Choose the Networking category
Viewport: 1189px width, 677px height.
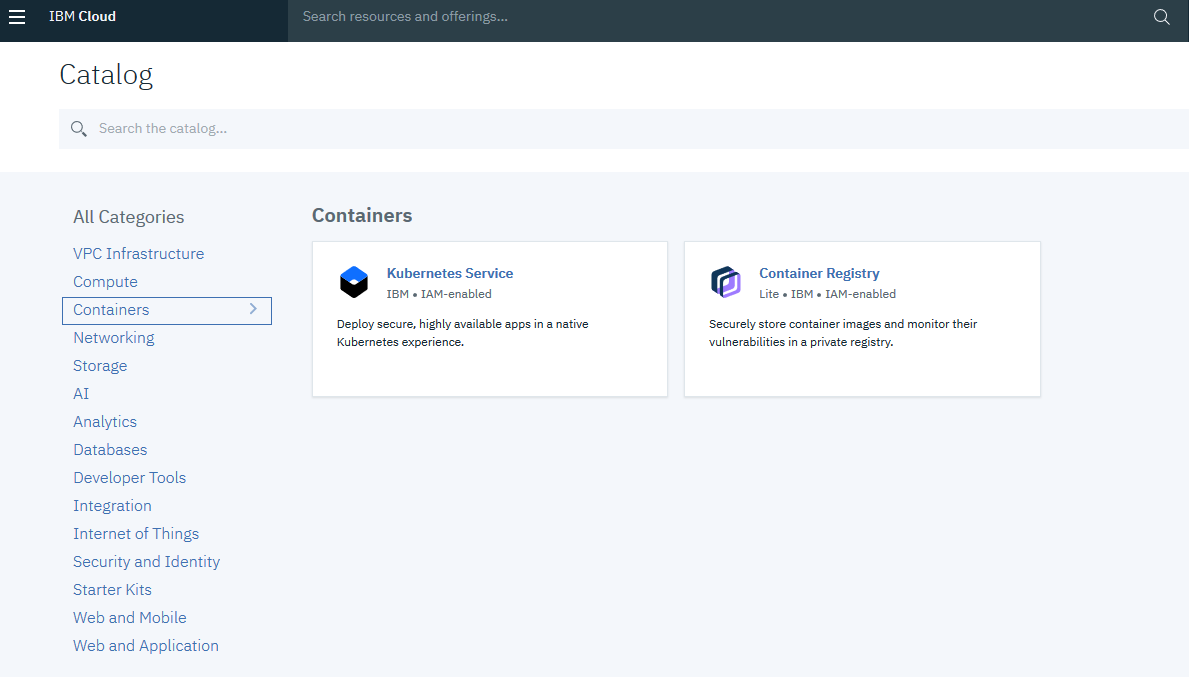[x=114, y=338]
